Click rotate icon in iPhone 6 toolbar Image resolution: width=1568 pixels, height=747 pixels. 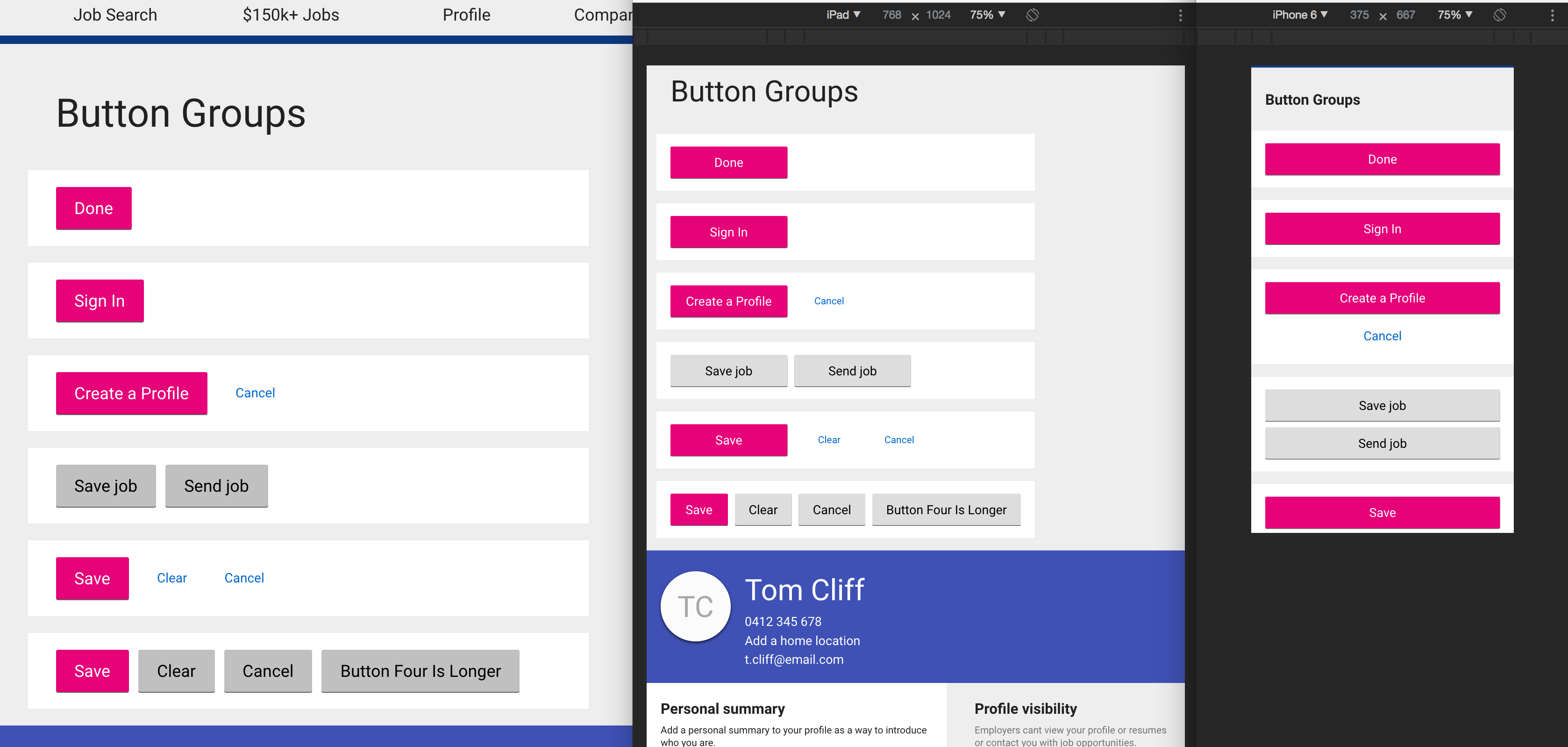tap(1499, 15)
